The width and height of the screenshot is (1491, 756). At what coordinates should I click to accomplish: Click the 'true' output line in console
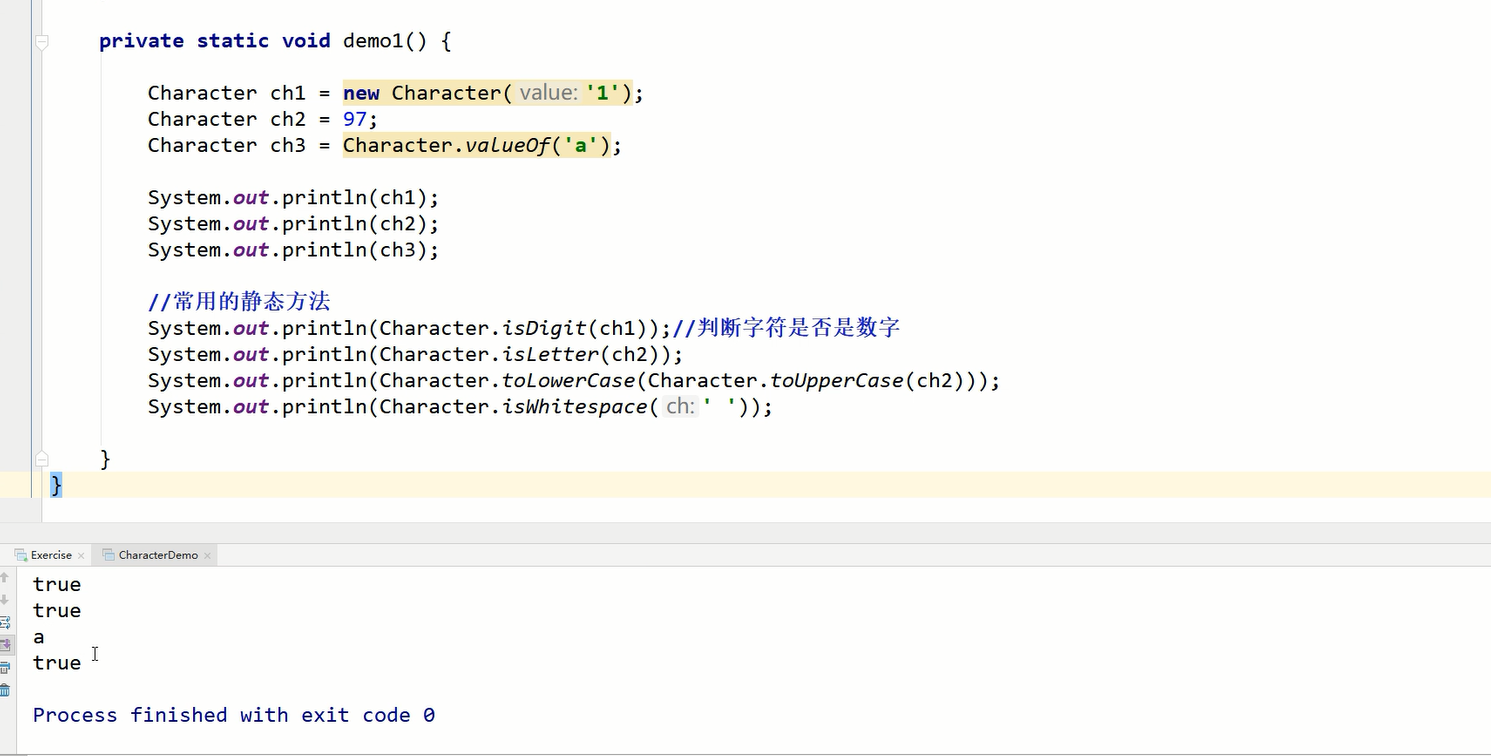pos(56,584)
